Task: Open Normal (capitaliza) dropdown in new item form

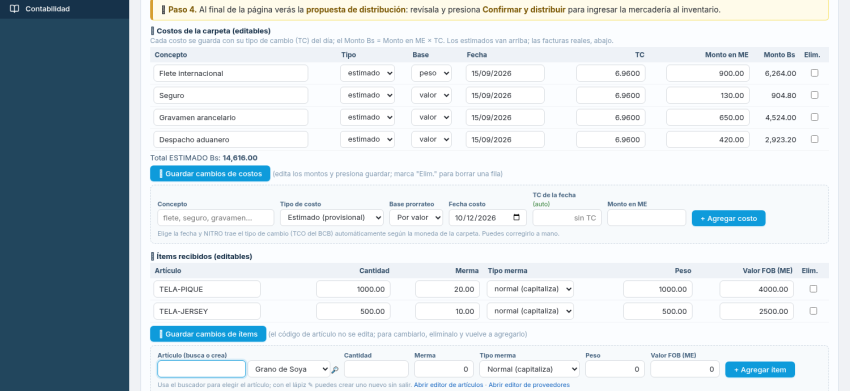Action: pos(529,369)
